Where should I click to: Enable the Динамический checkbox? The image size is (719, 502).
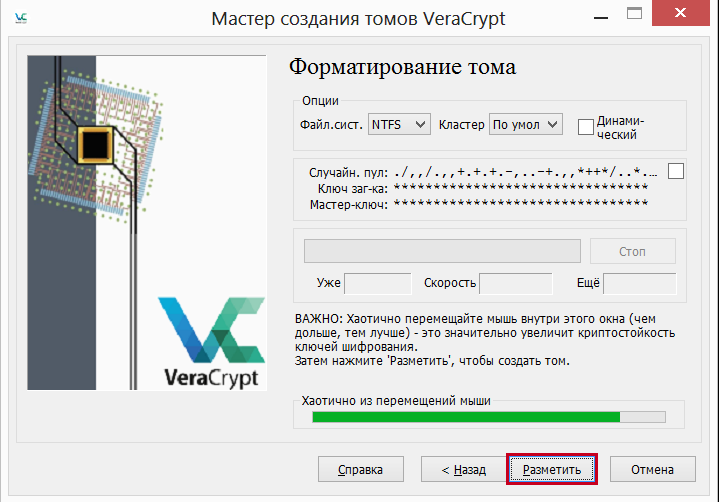pos(586,127)
